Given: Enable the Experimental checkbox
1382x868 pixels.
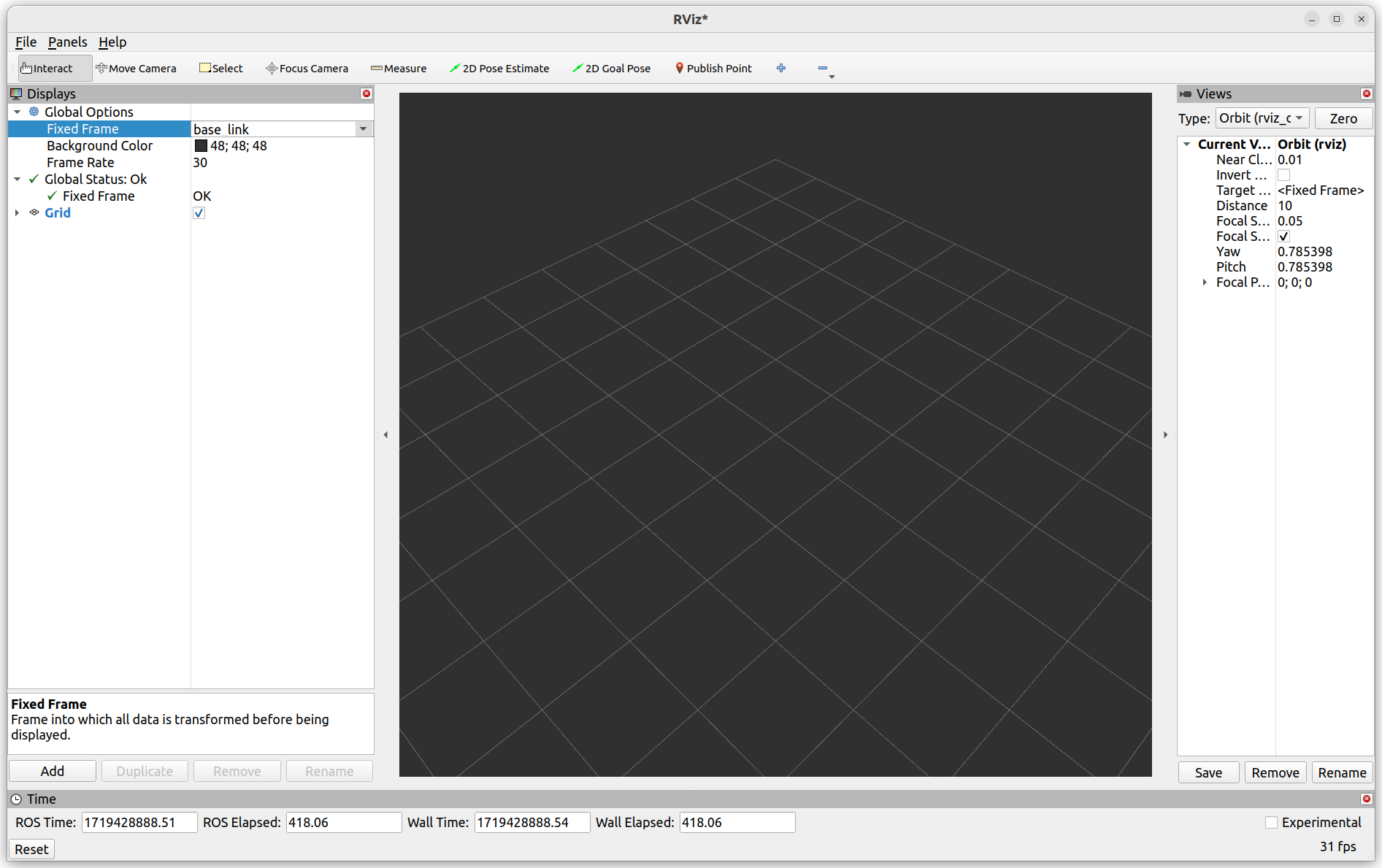Looking at the screenshot, I should 1271,822.
